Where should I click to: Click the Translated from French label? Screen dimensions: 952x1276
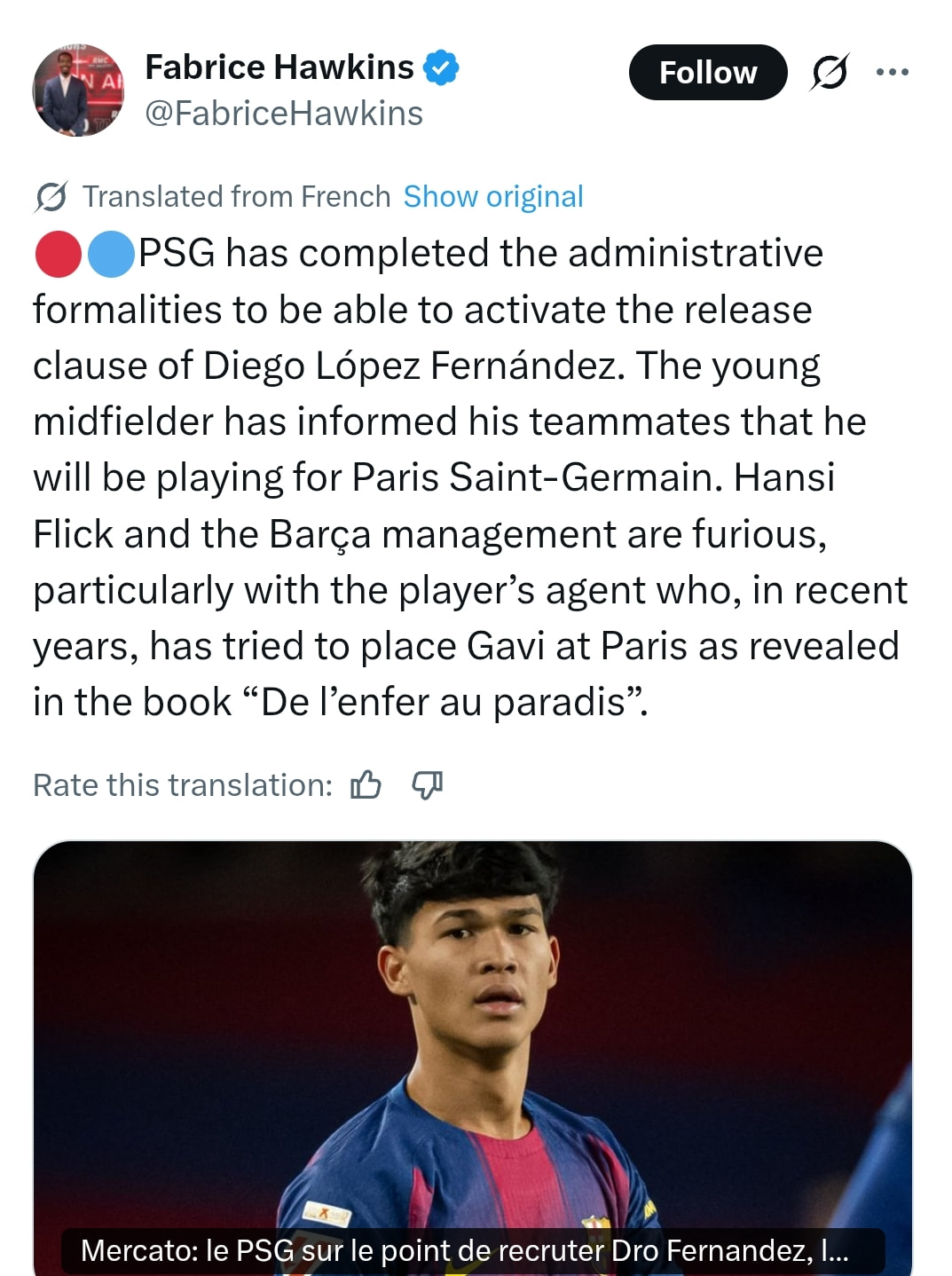point(236,196)
